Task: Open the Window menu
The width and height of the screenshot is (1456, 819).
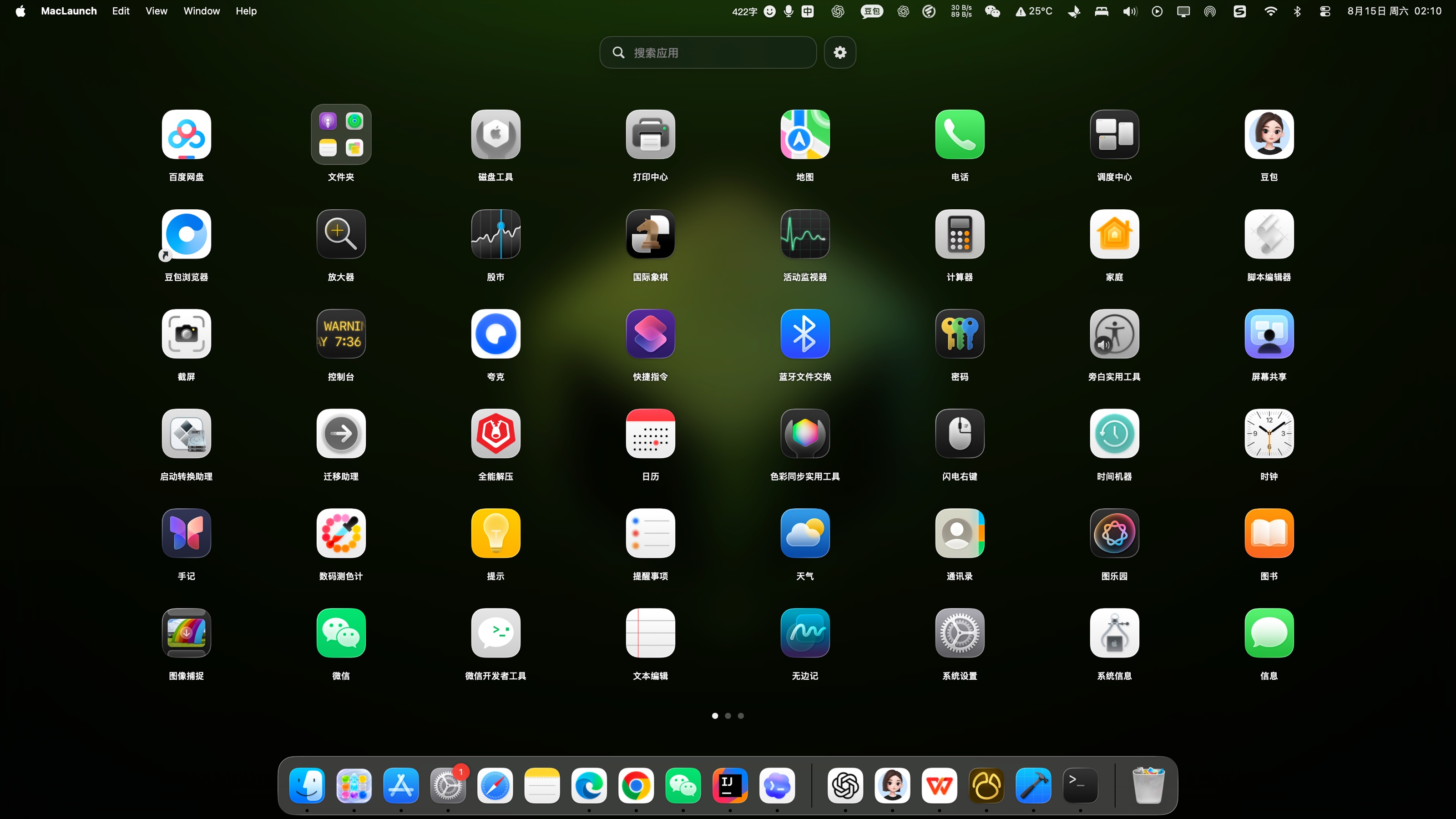Action: tap(202, 11)
